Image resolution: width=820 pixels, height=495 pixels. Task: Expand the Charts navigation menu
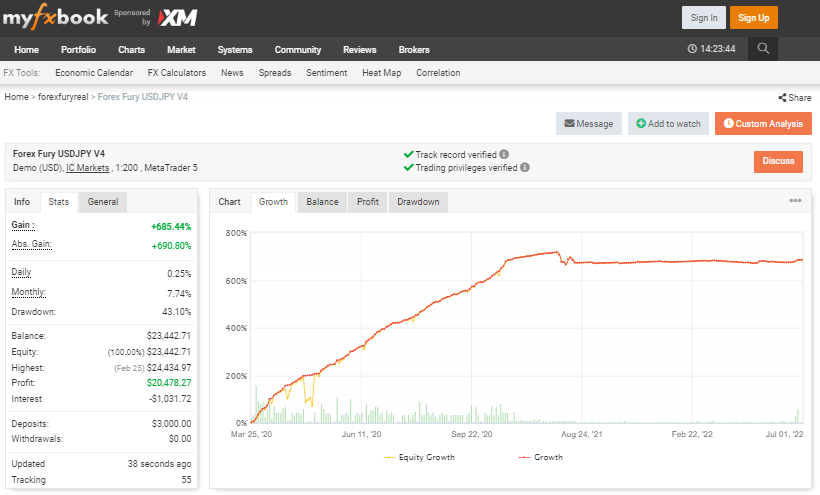click(132, 50)
